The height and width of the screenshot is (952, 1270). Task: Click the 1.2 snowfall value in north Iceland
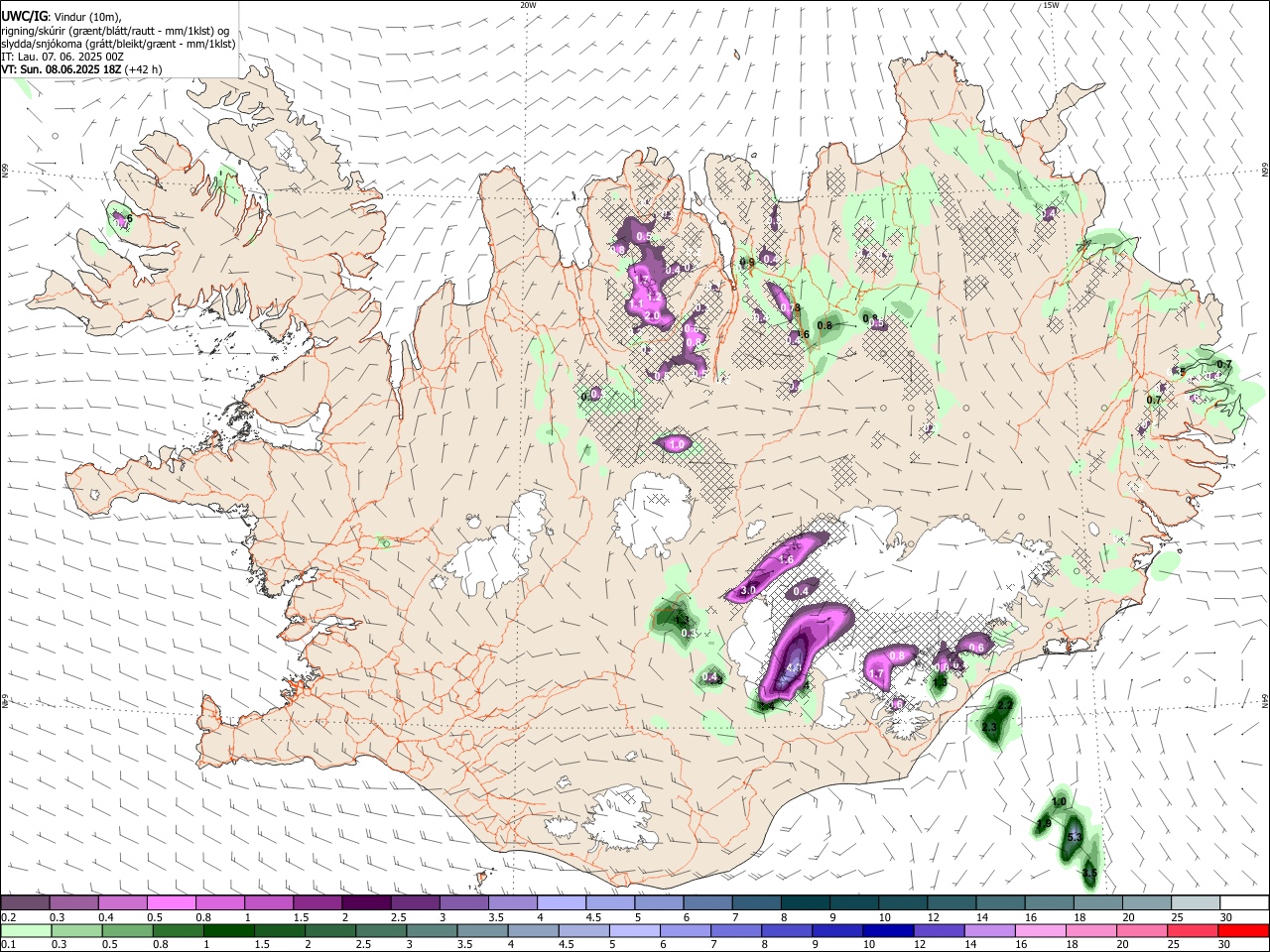(654, 297)
